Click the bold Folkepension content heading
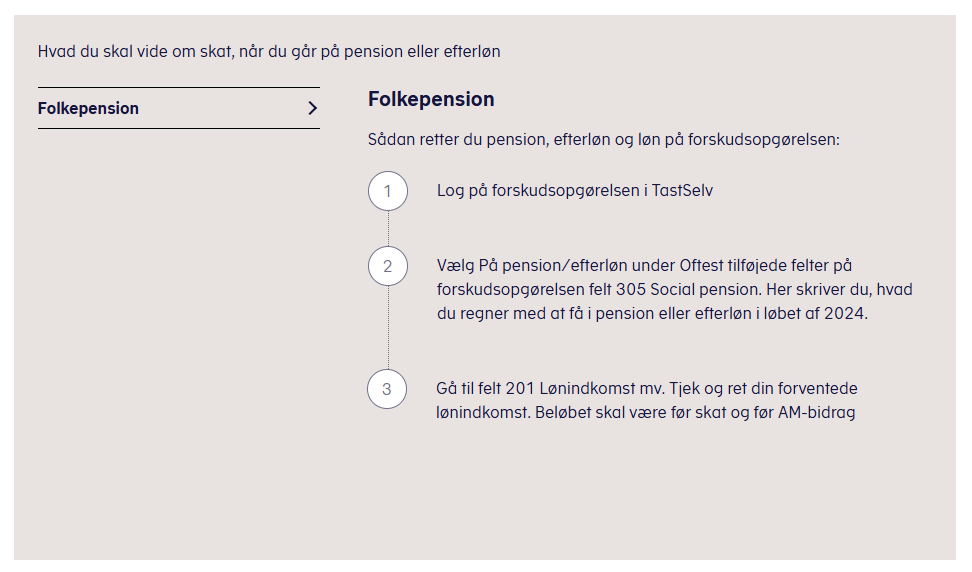 (431, 99)
